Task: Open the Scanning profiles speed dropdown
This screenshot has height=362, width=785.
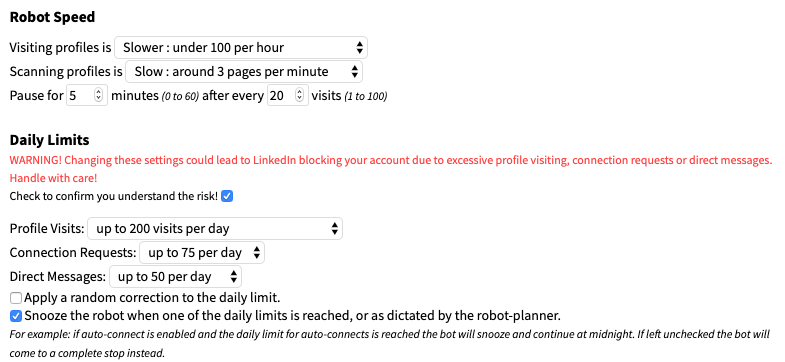Action: [244, 72]
